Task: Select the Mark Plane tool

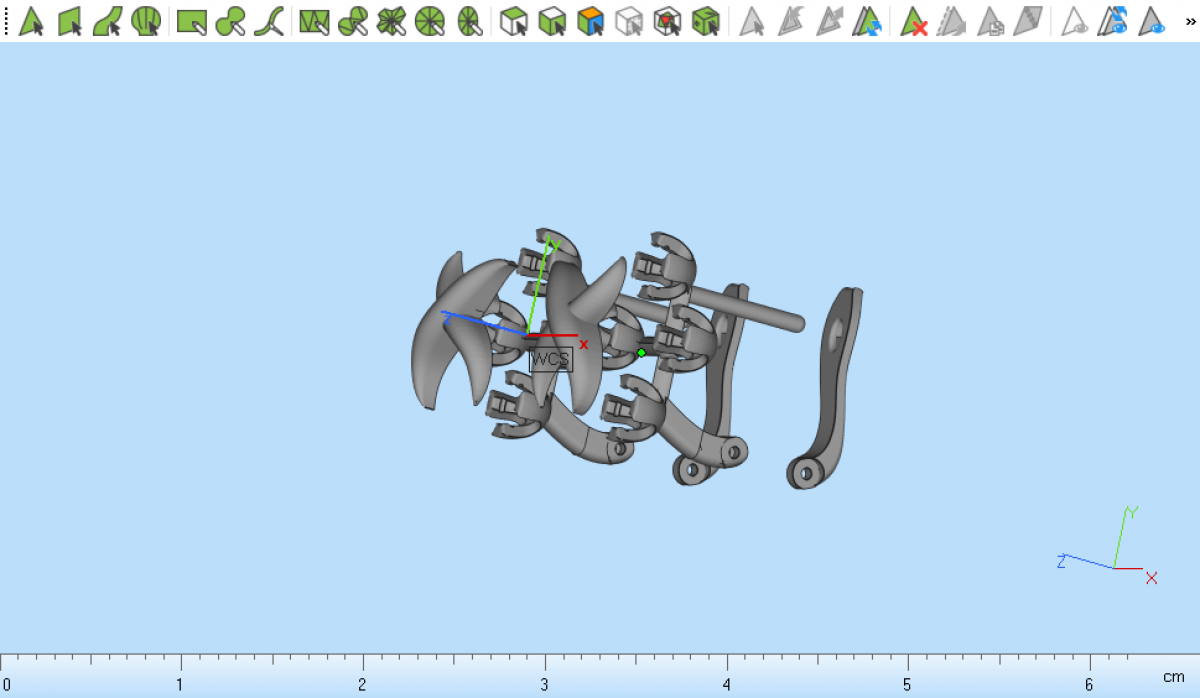Action: point(70,21)
